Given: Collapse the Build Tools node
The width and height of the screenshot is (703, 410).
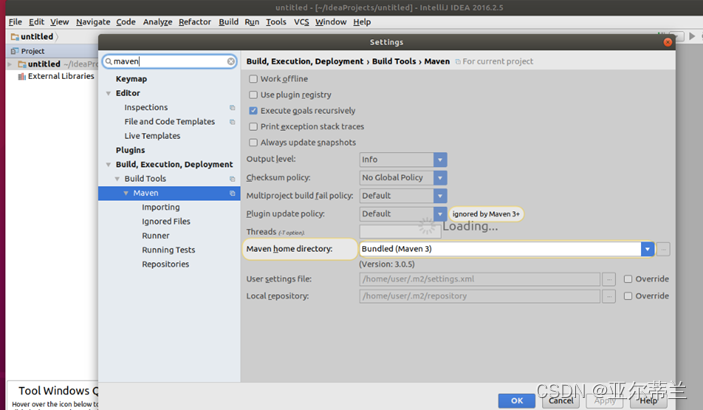Looking at the screenshot, I should (x=117, y=179).
